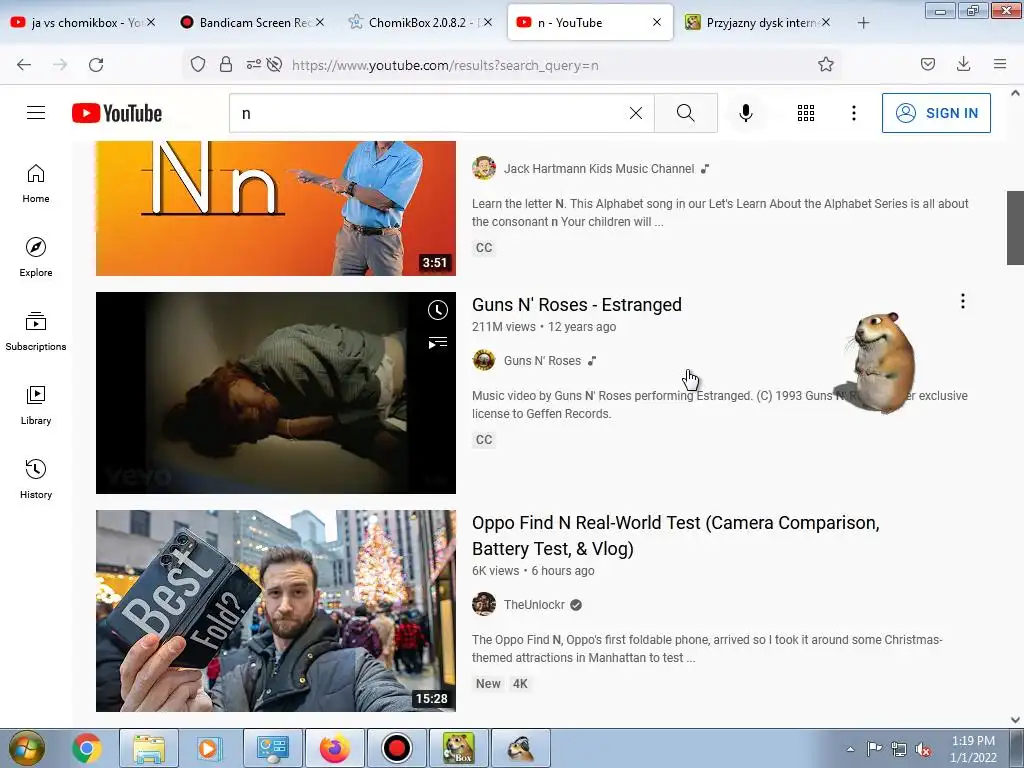The height and width of the screenshot is (768, 1024).
Task: Open the YouTube apps grid
Action: 806,113
